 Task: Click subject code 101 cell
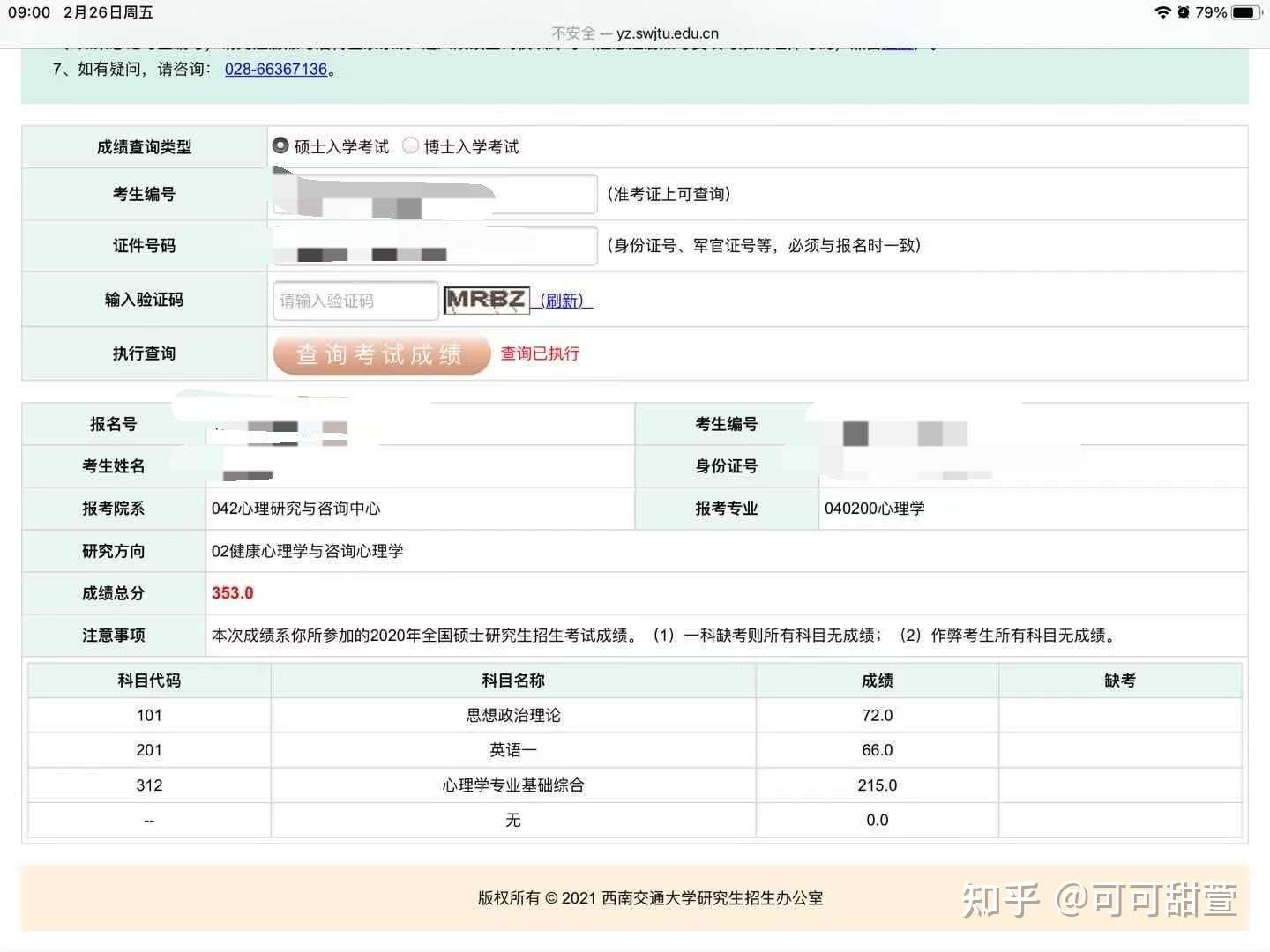point(149,715)
